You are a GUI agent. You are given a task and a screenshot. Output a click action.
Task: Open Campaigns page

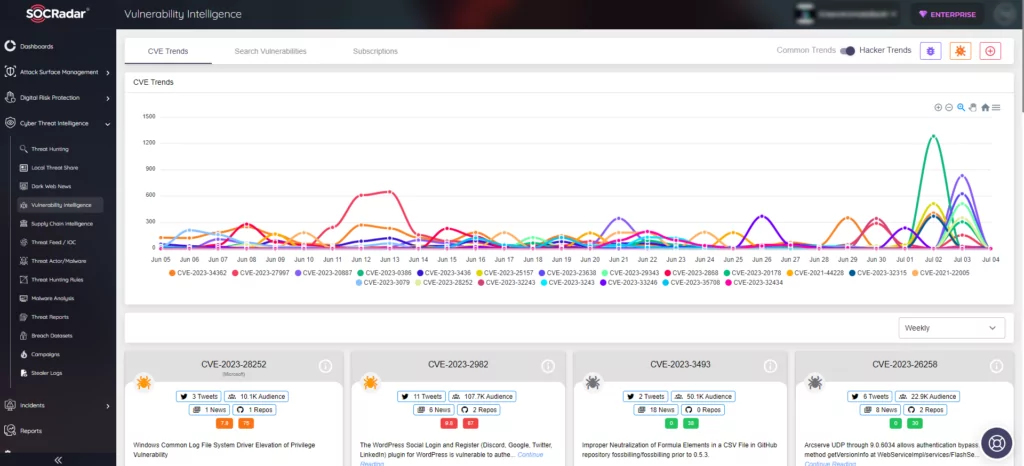click(45, 354)
